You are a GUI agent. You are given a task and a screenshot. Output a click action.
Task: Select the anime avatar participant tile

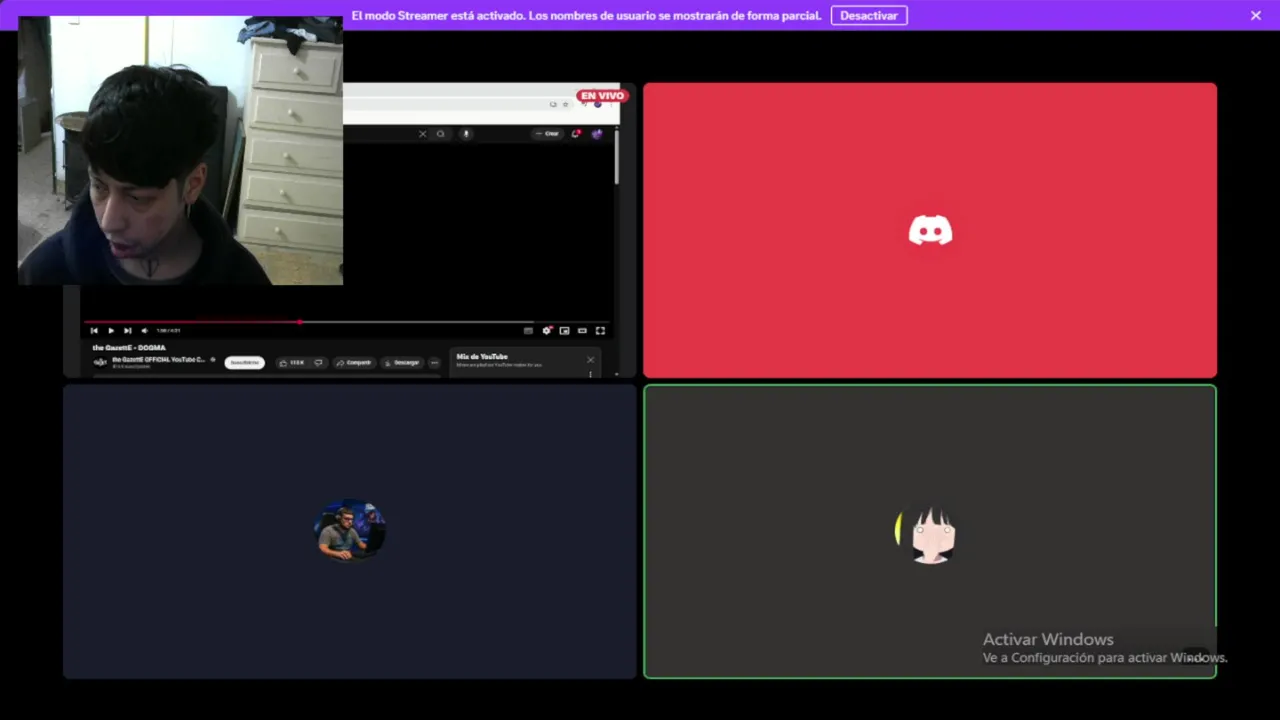[930, 532]
